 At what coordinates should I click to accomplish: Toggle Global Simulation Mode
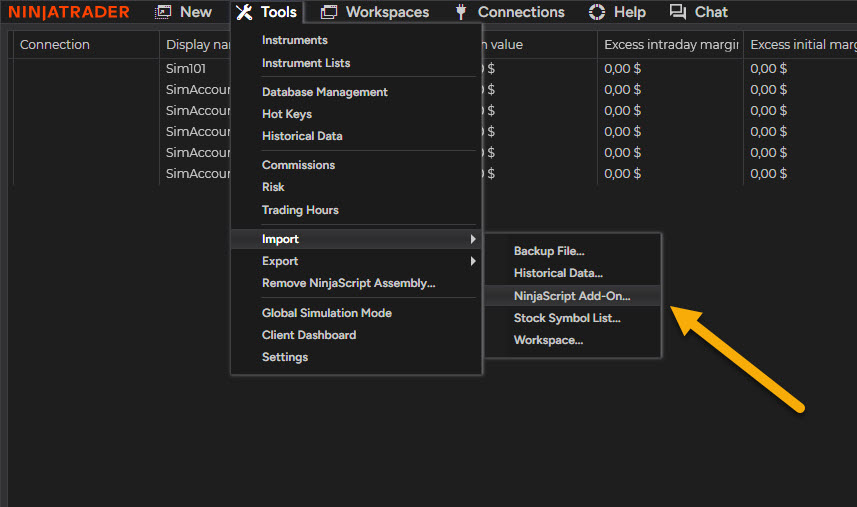327,313
